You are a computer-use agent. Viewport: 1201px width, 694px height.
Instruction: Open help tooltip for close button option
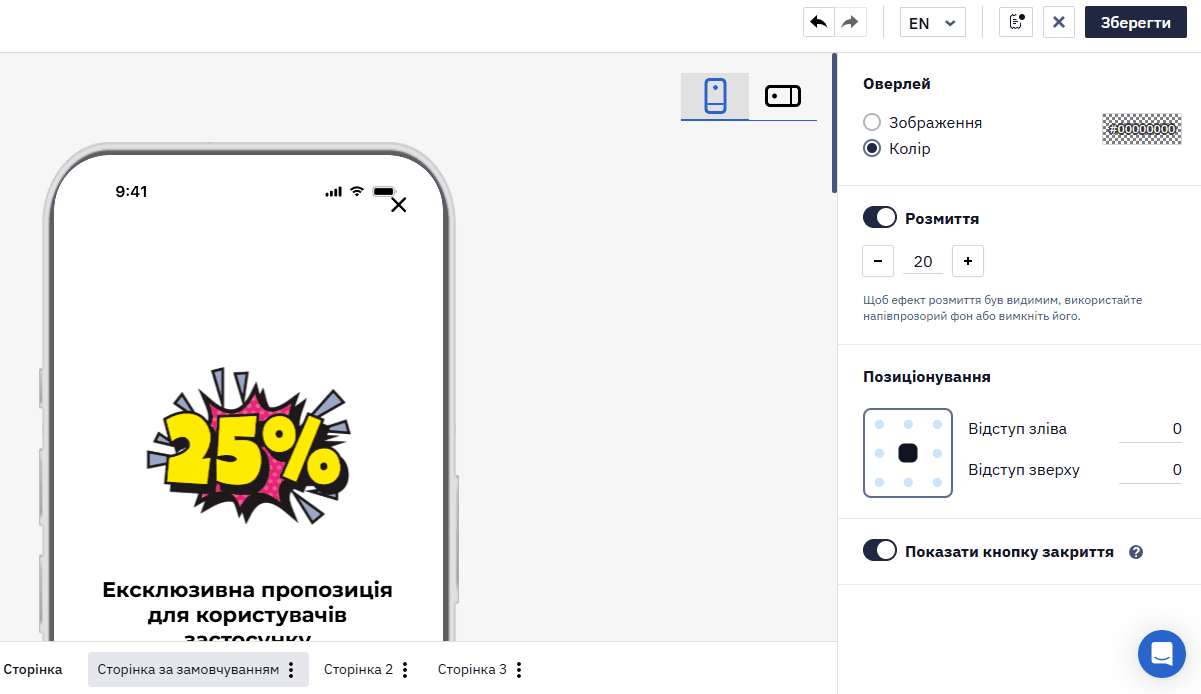coord(1135,552)
